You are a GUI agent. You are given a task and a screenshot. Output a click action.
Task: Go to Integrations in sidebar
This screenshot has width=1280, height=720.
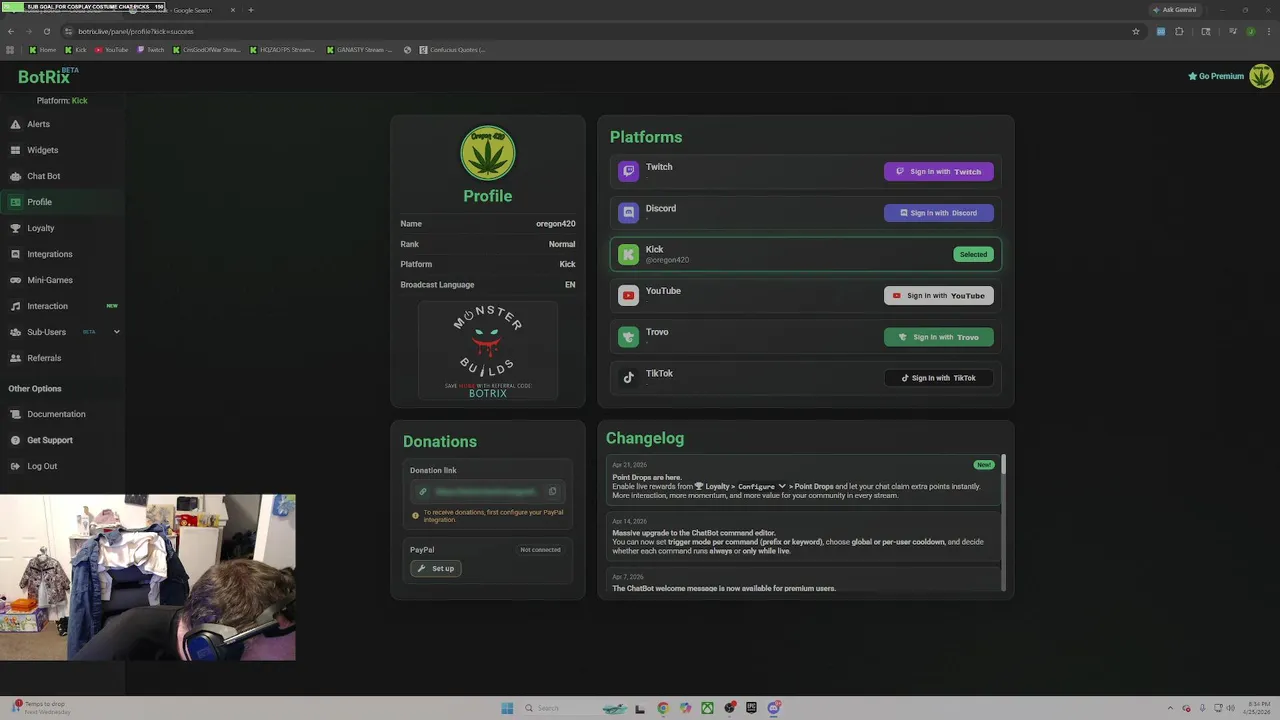62,254
